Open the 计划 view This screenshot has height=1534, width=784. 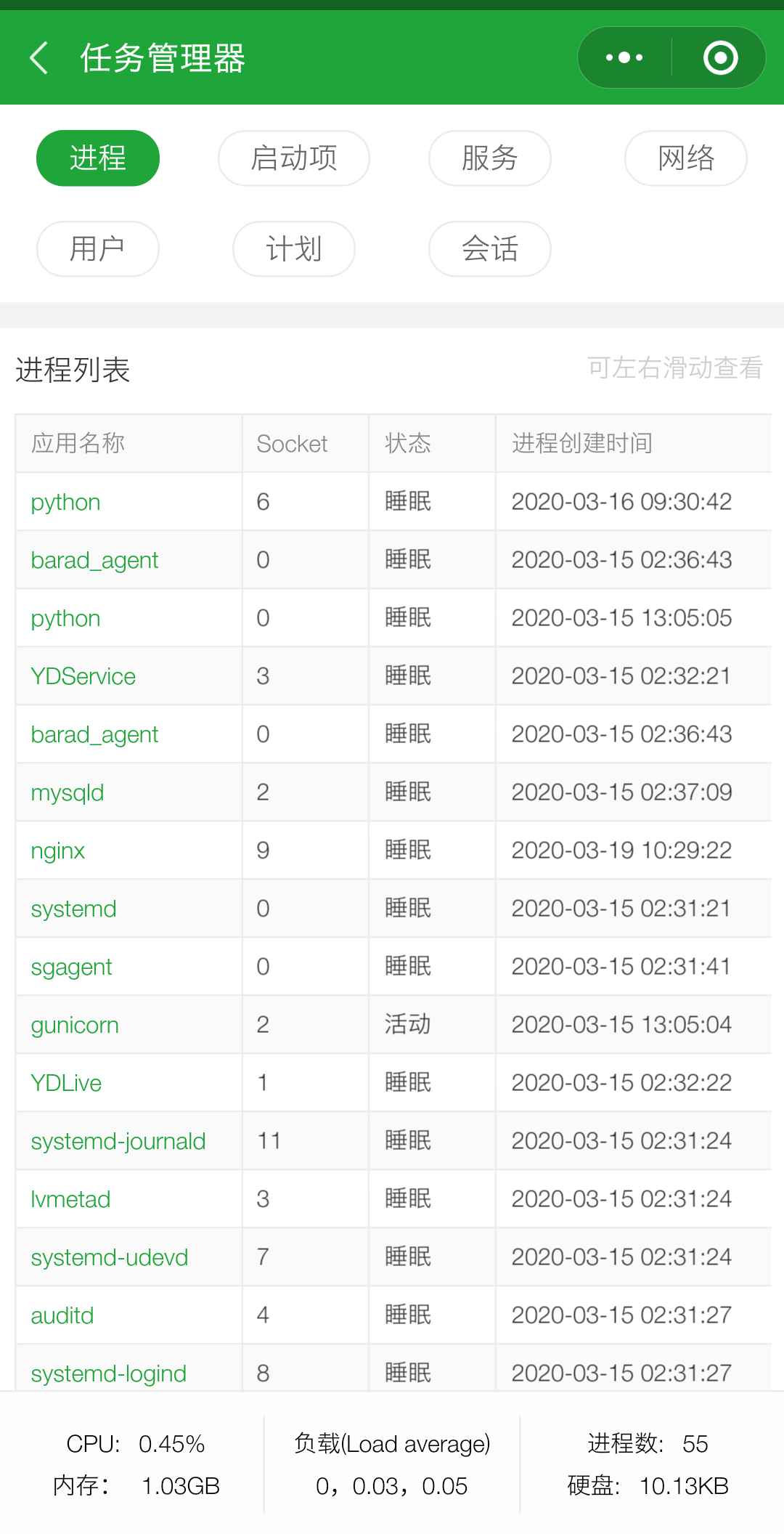coord(293,249)
